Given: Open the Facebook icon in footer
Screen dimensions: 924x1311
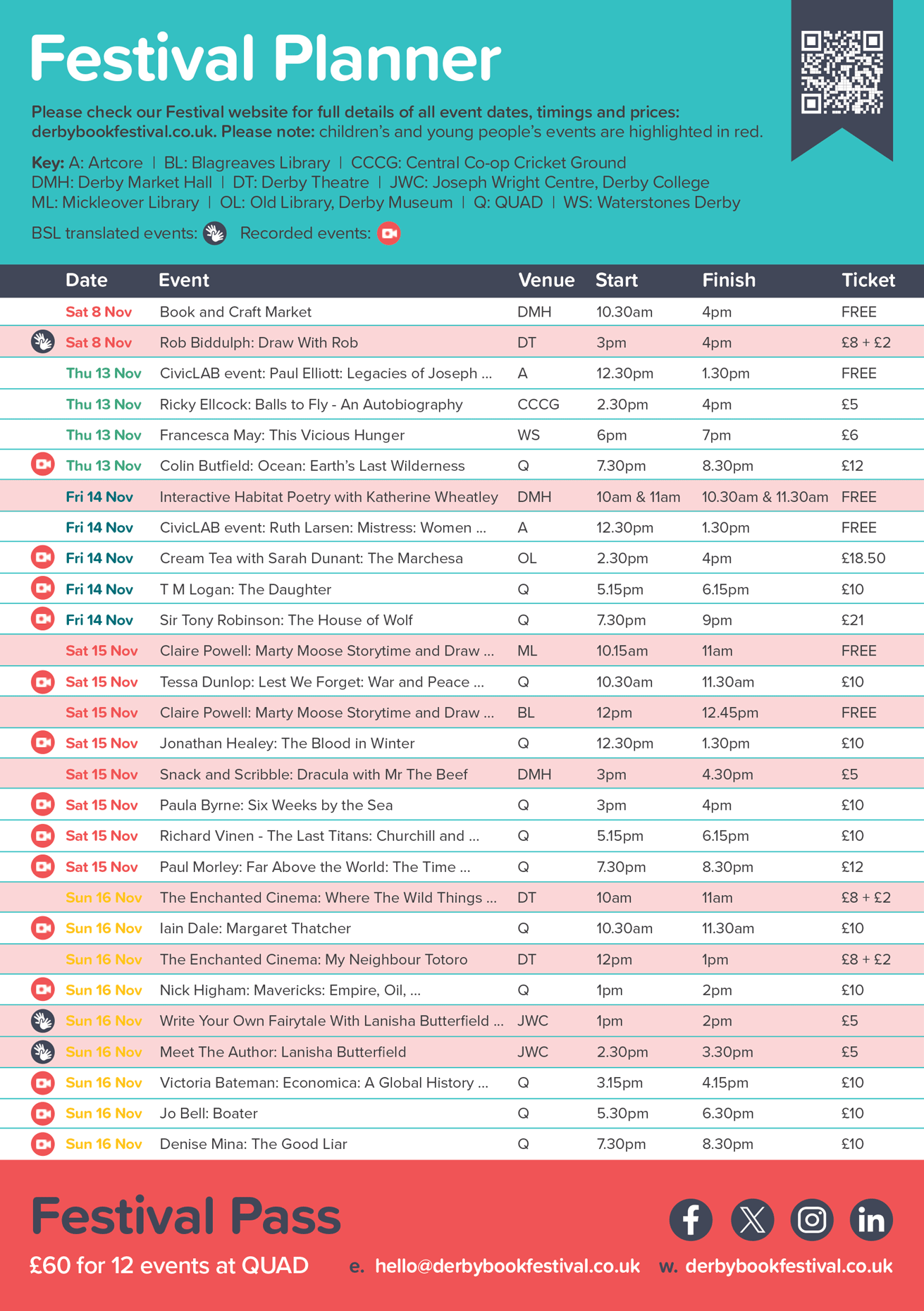Looking at the screenshot, I should [691, 1219].
